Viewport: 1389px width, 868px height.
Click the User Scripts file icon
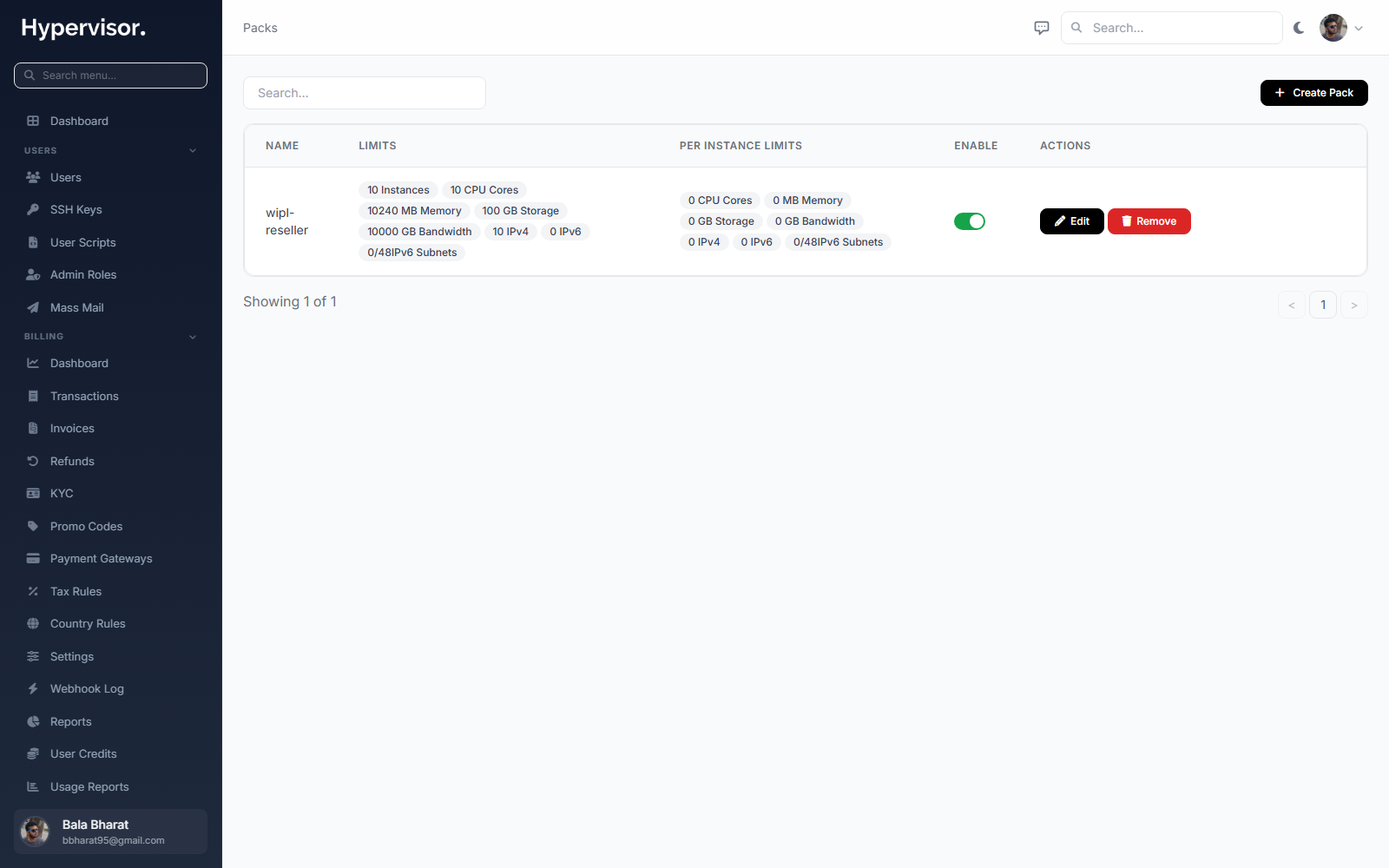[x=33, y=242]
